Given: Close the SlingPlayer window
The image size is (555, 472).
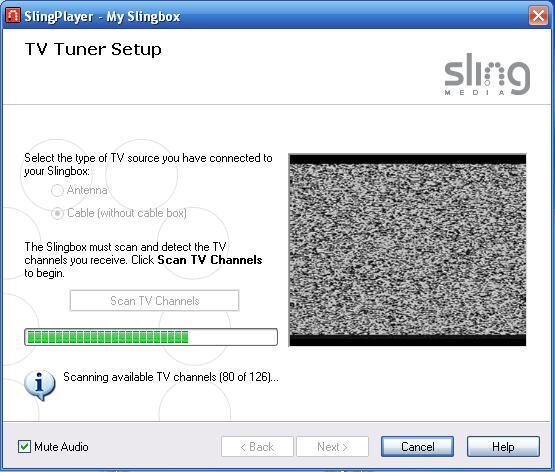Looking at the screenshot, I should pyautogui.click(x=538, y=16).
